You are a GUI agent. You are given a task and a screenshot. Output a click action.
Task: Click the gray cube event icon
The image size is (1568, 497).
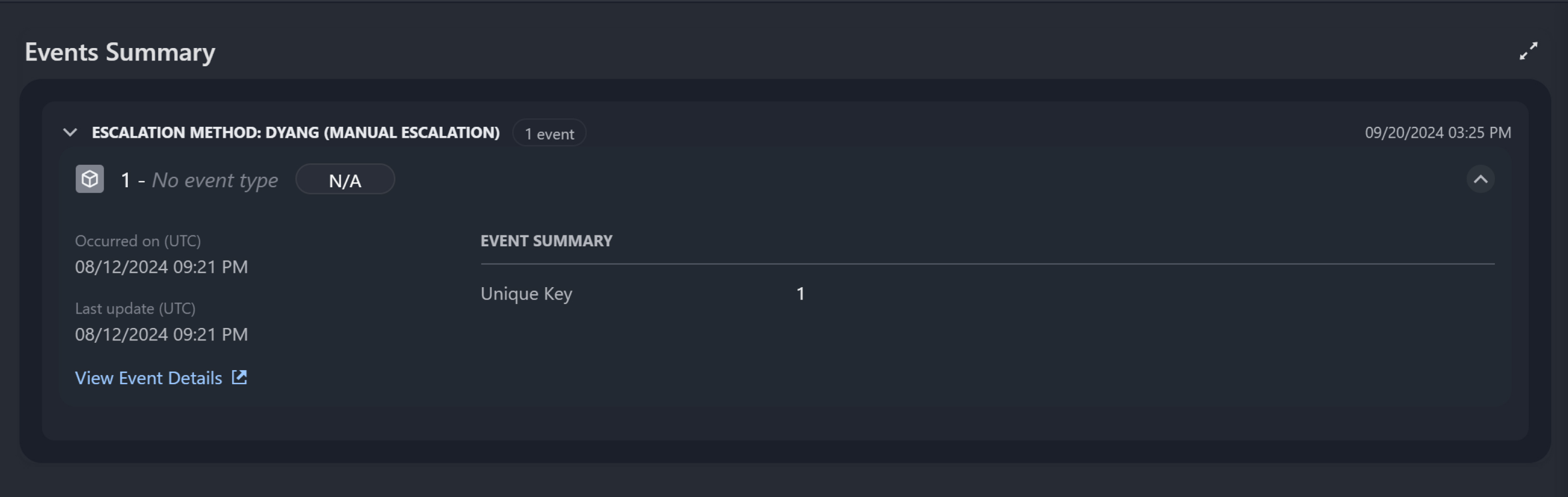[89, 180]
